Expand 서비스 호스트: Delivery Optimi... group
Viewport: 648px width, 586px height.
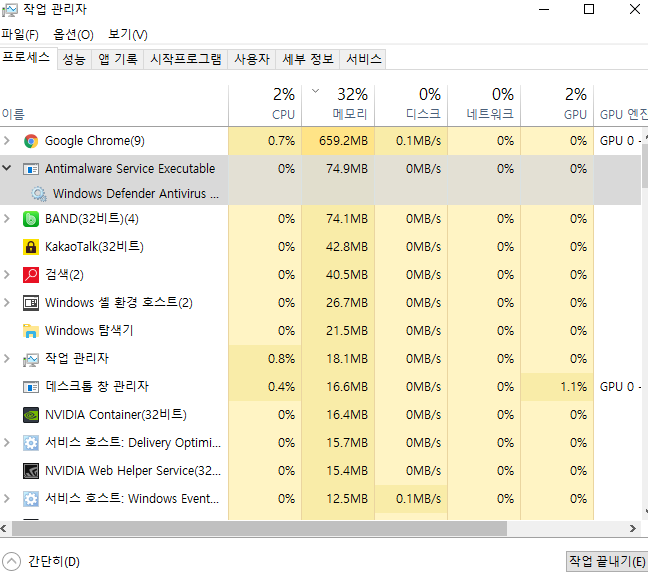[7, 443]
